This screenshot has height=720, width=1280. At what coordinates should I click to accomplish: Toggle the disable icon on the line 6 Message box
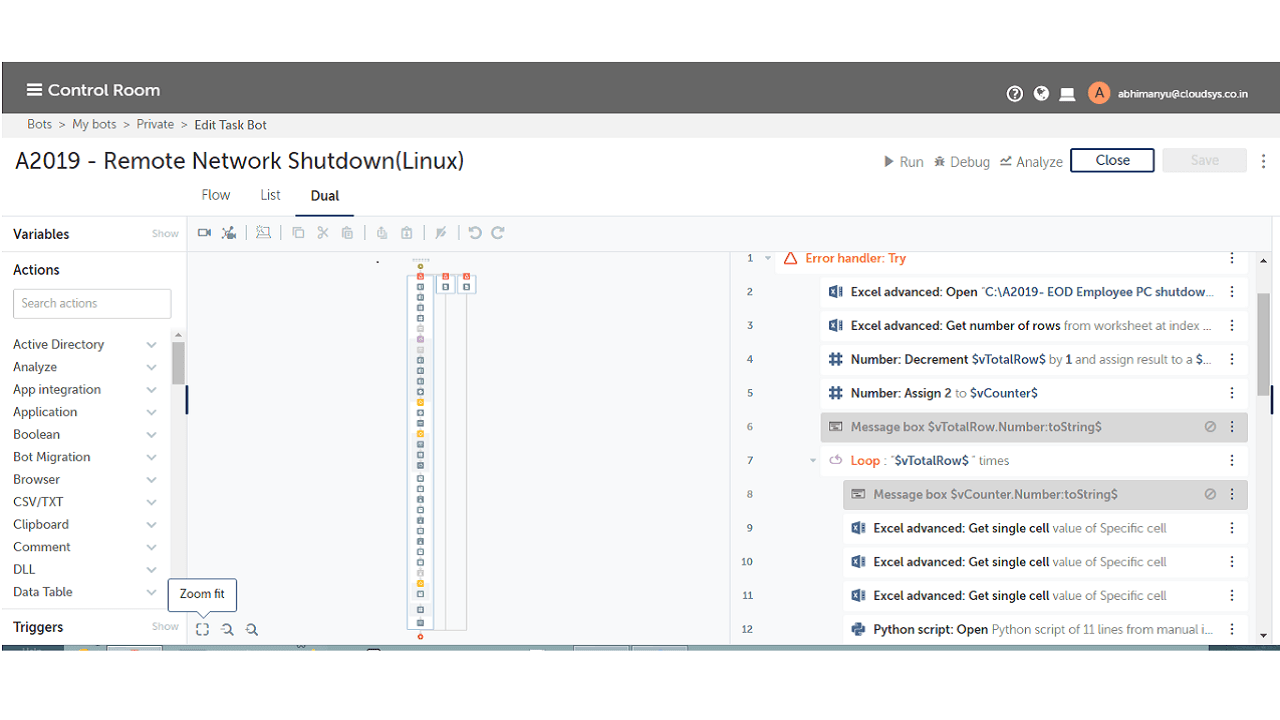1210,427
